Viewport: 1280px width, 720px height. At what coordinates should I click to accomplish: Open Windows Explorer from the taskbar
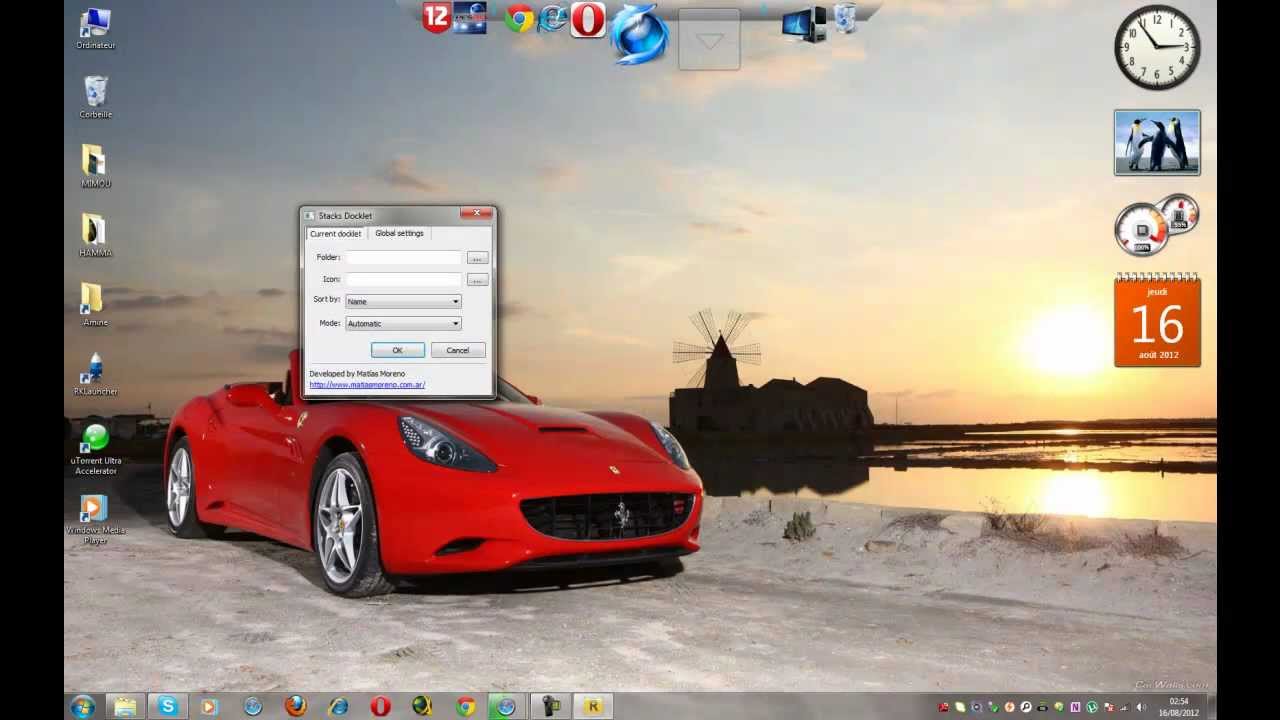pyautogui.click(x=125, y=706)
